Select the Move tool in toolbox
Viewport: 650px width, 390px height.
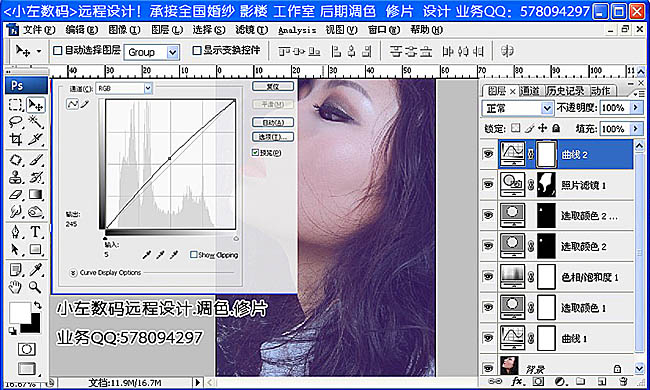35,105
